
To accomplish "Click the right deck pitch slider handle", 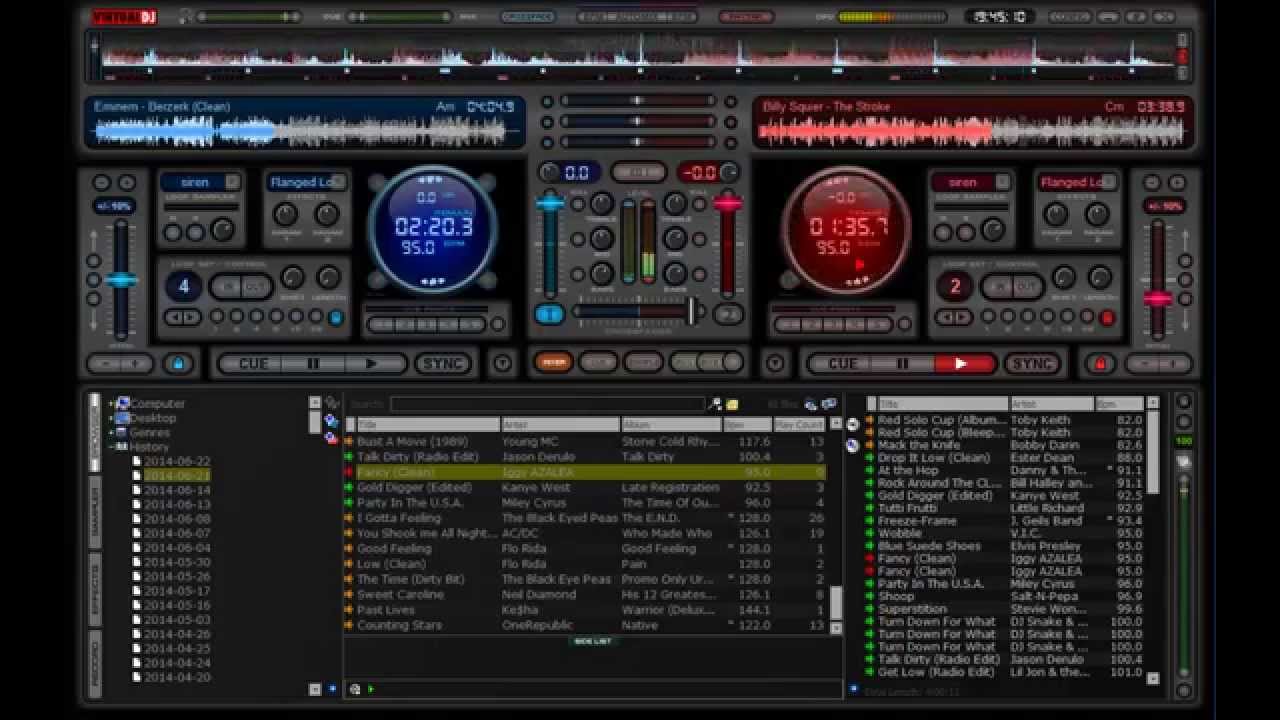I will [x=1158, y=298].
